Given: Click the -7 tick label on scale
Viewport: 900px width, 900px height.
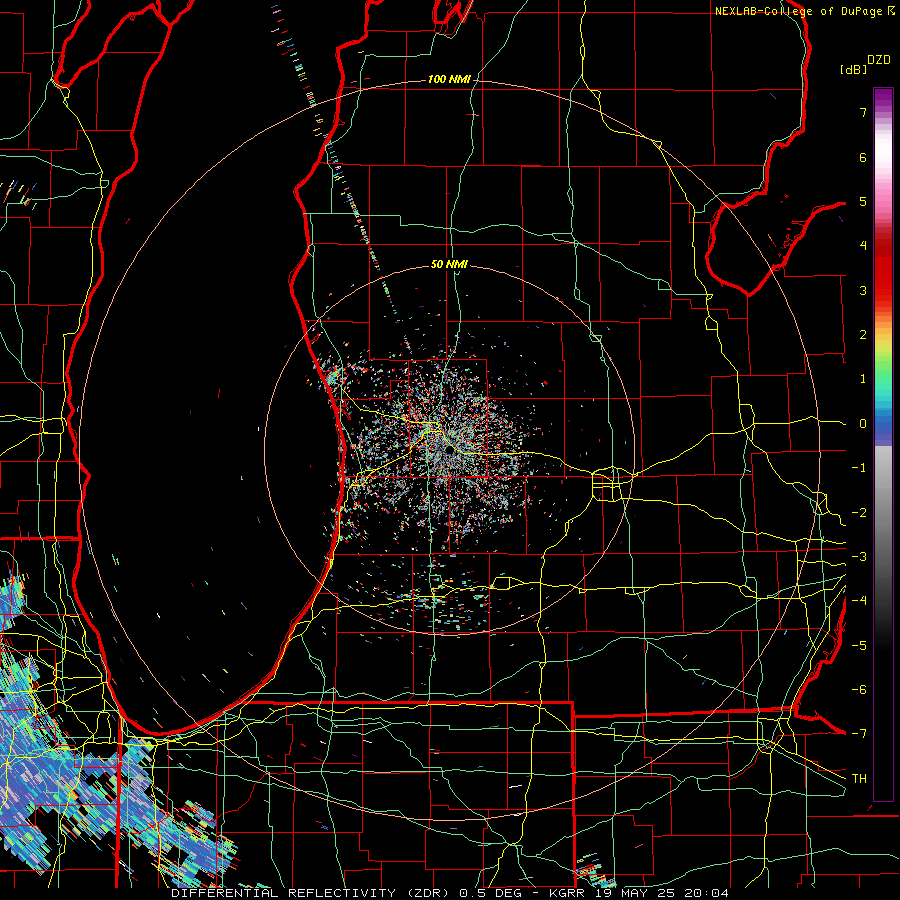Looking at the screenshot, I should [859, 734].
